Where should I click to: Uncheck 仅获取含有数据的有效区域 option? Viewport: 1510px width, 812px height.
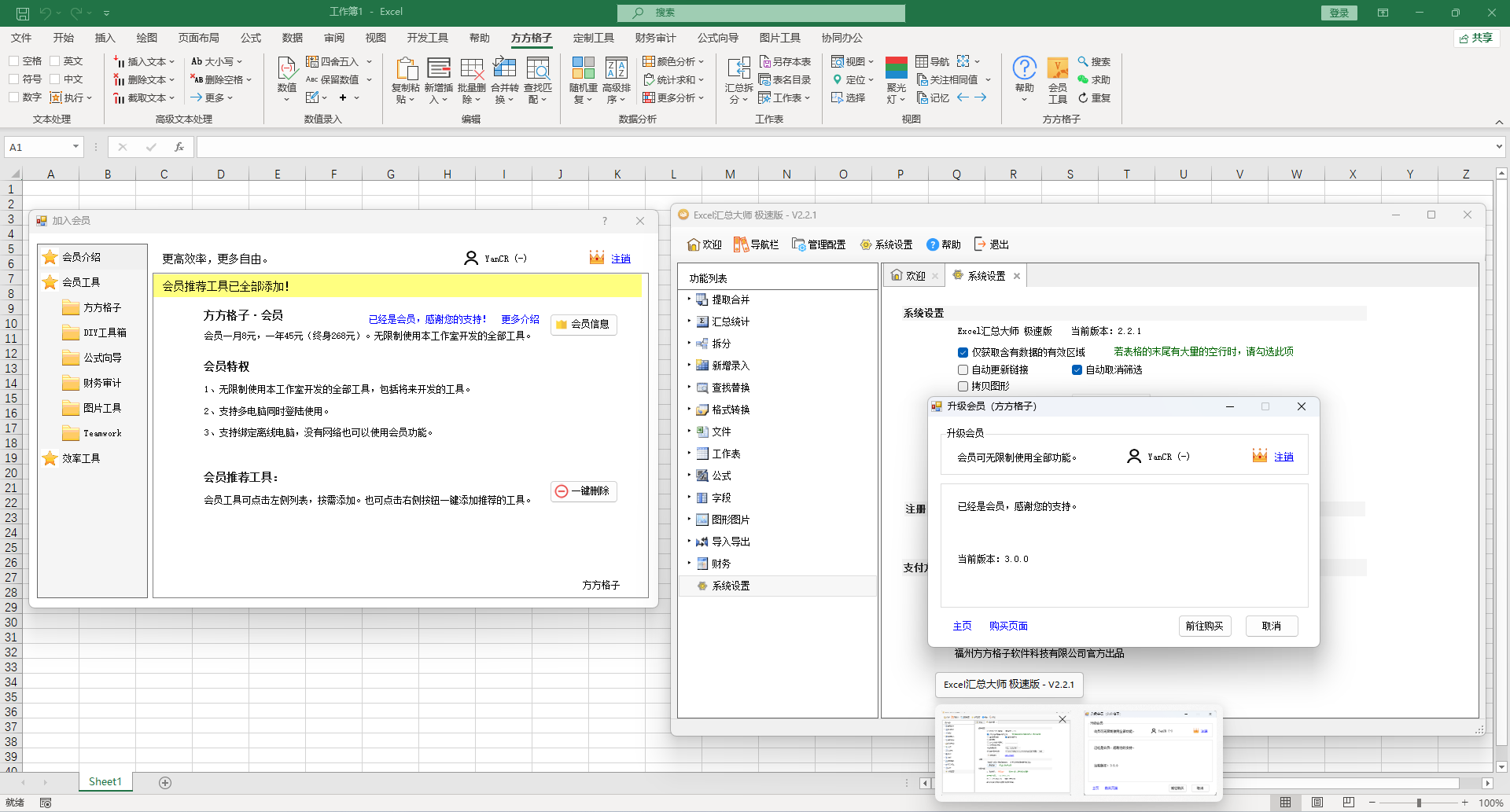pos(963,352)
